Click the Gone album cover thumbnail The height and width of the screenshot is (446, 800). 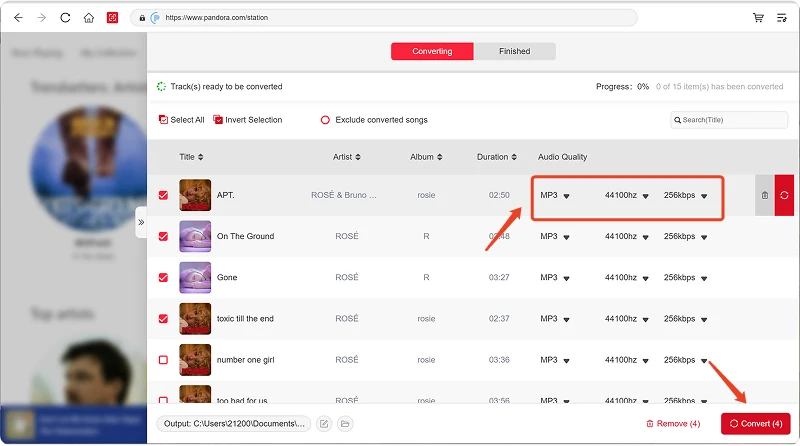[195, 278]
